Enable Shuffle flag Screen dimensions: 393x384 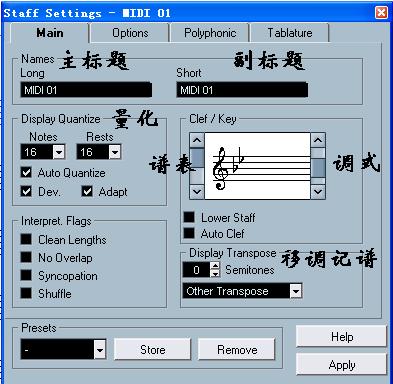[26, 293]
